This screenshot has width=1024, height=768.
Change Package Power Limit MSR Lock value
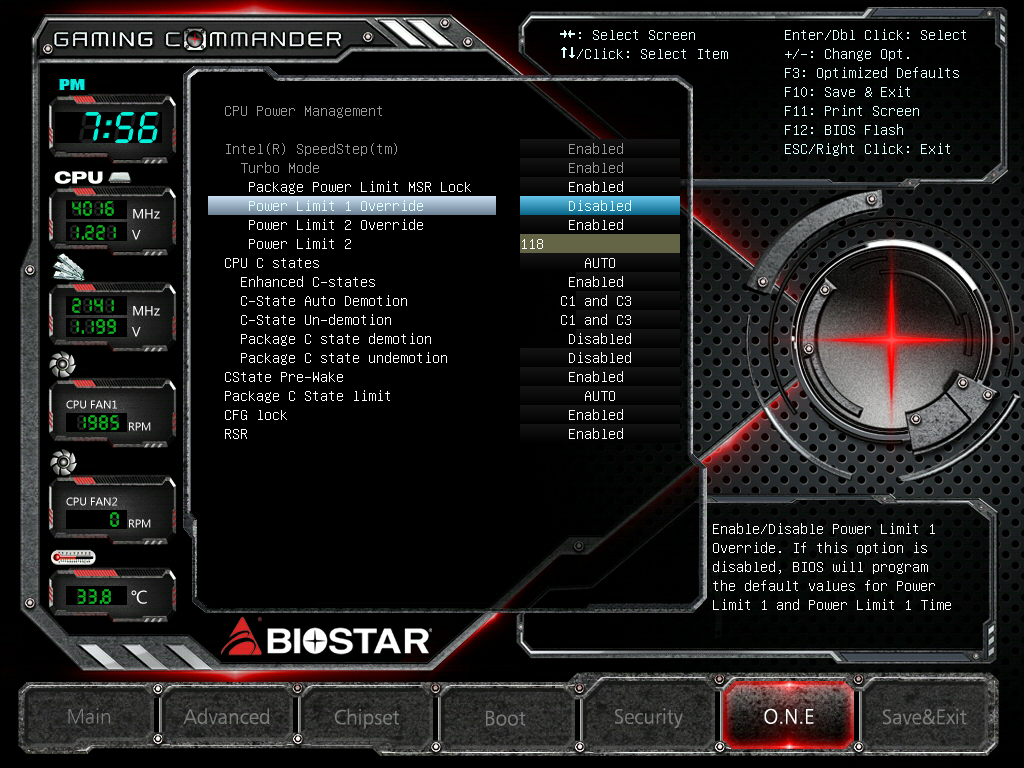pos(600,187)
